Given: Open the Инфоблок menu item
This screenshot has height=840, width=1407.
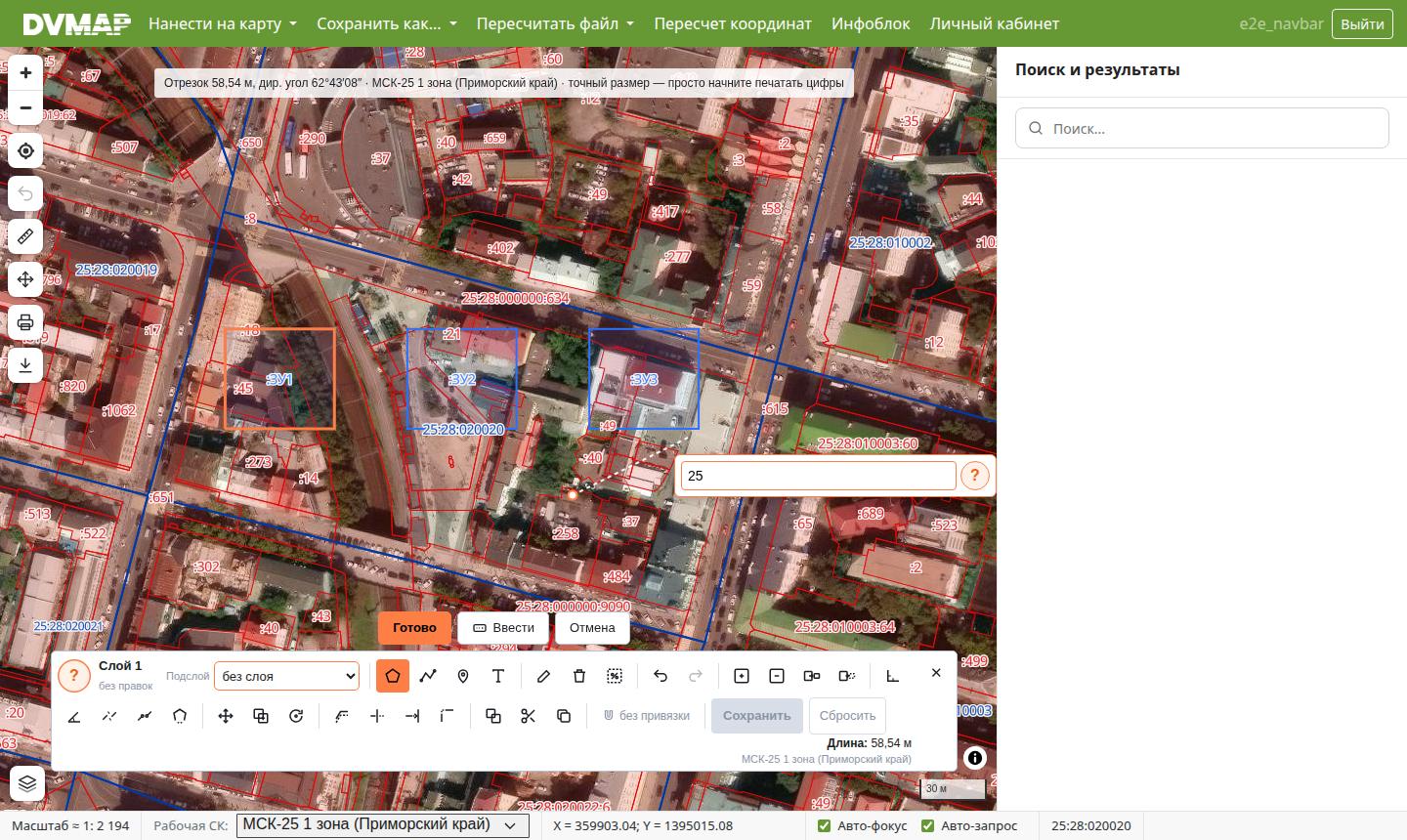Looking at the screenshot, I should [x=871, y=23].
